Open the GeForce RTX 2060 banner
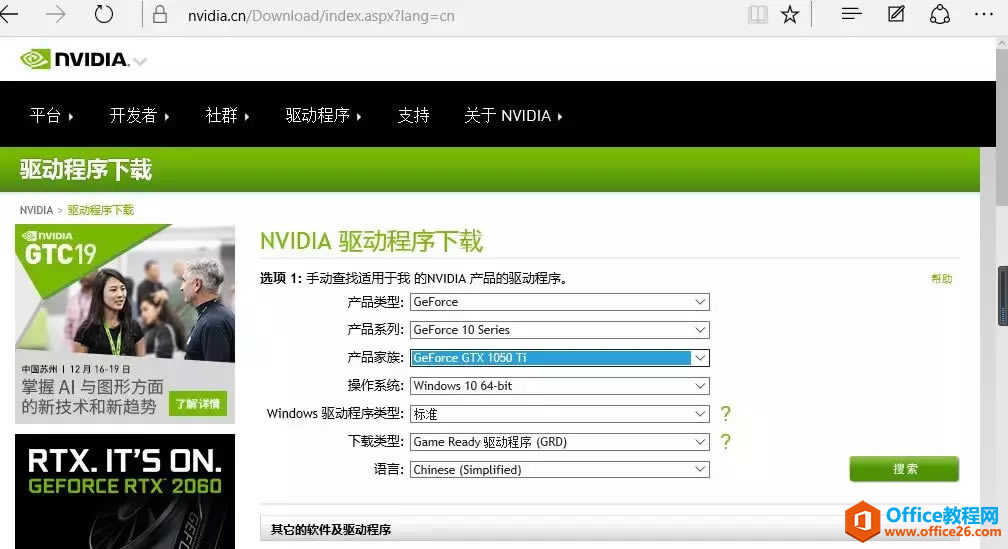Screen dimensions: 1008x549 [x=125, y=492]
